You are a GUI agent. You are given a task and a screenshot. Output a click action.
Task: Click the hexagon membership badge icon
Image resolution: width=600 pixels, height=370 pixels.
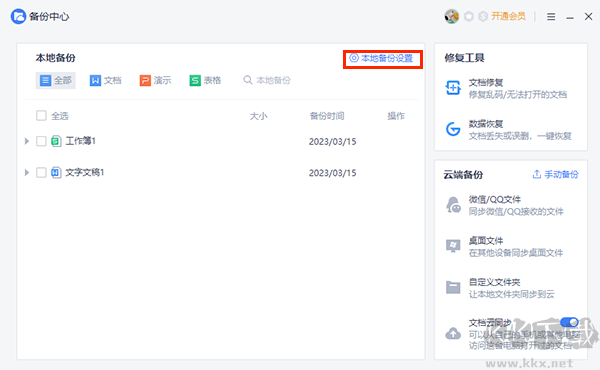(x=469, y=16)
